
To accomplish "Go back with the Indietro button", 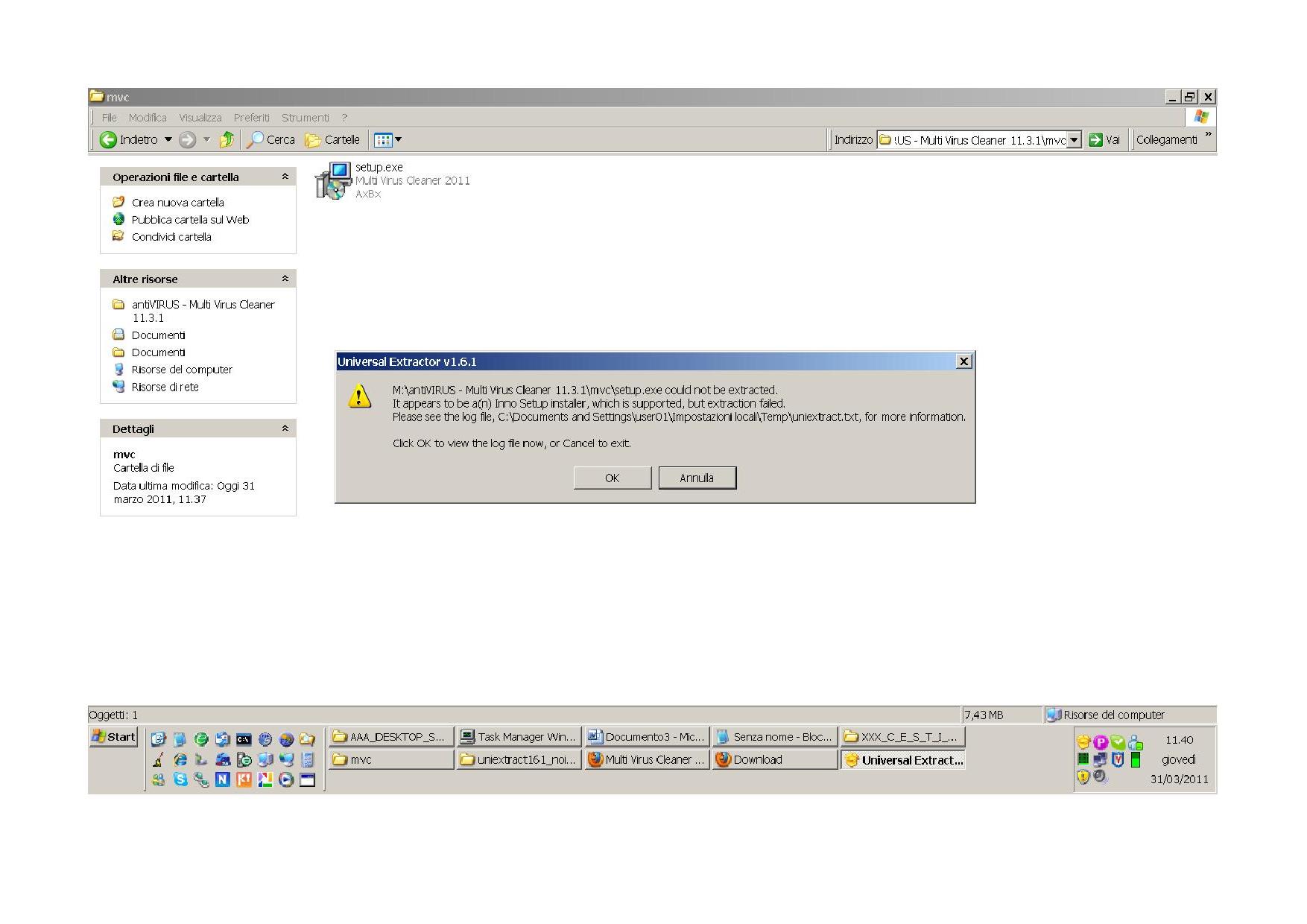I will (129, 139).
